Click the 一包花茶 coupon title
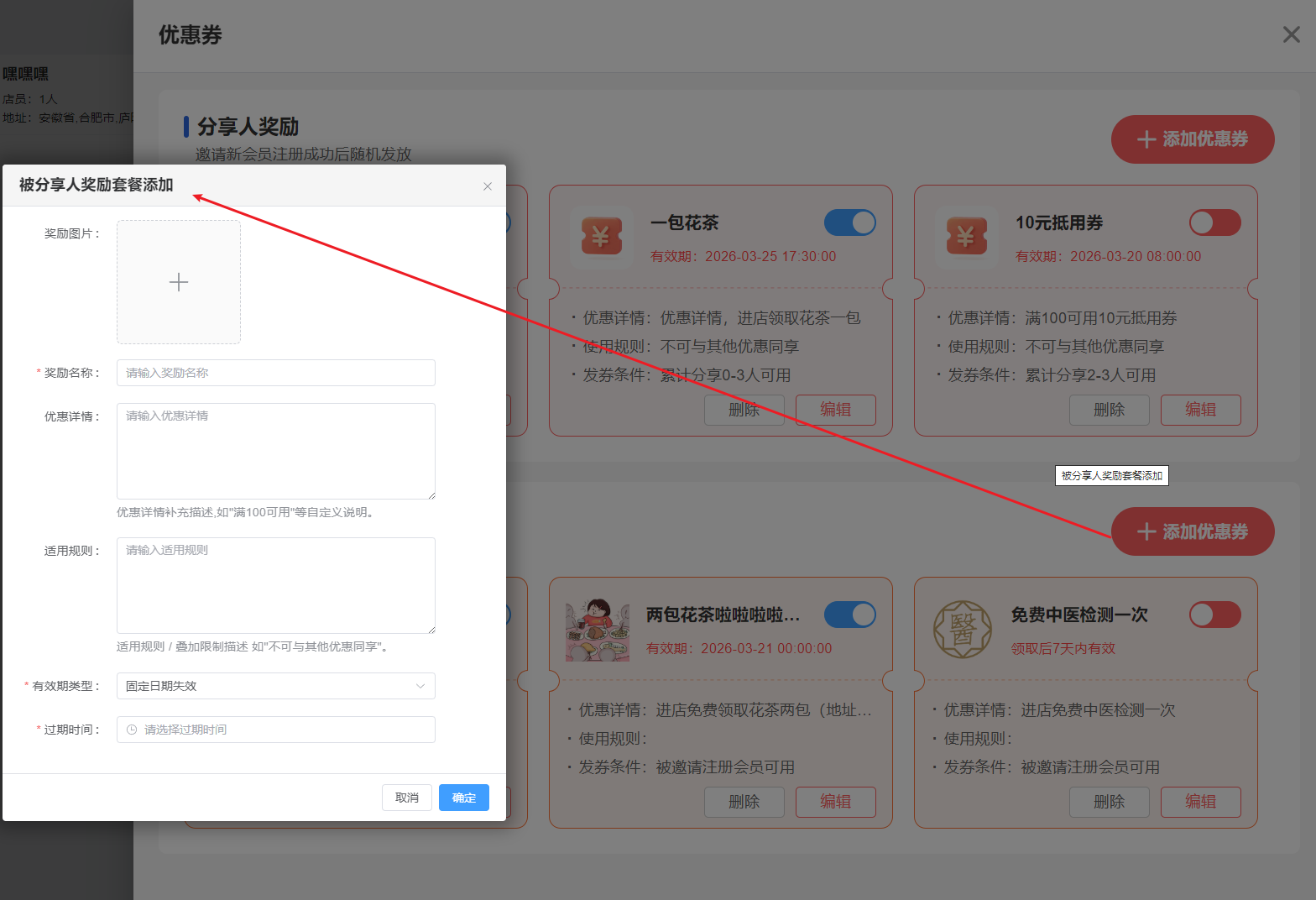 685,222
